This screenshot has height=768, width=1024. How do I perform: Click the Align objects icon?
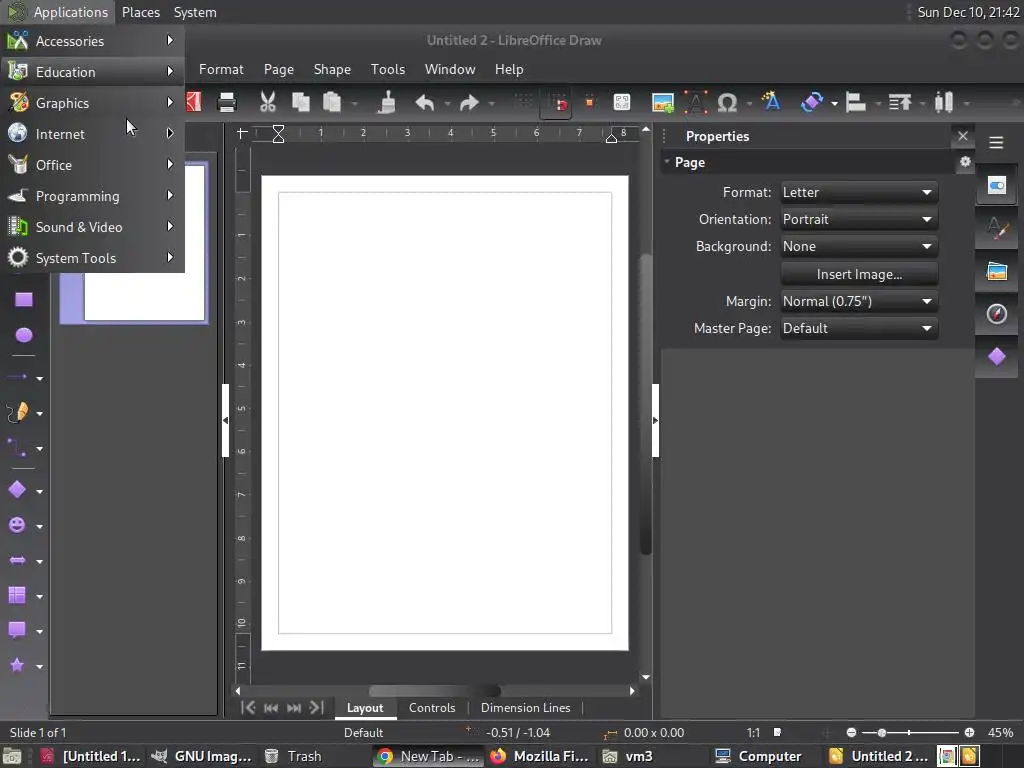(856, 103)
